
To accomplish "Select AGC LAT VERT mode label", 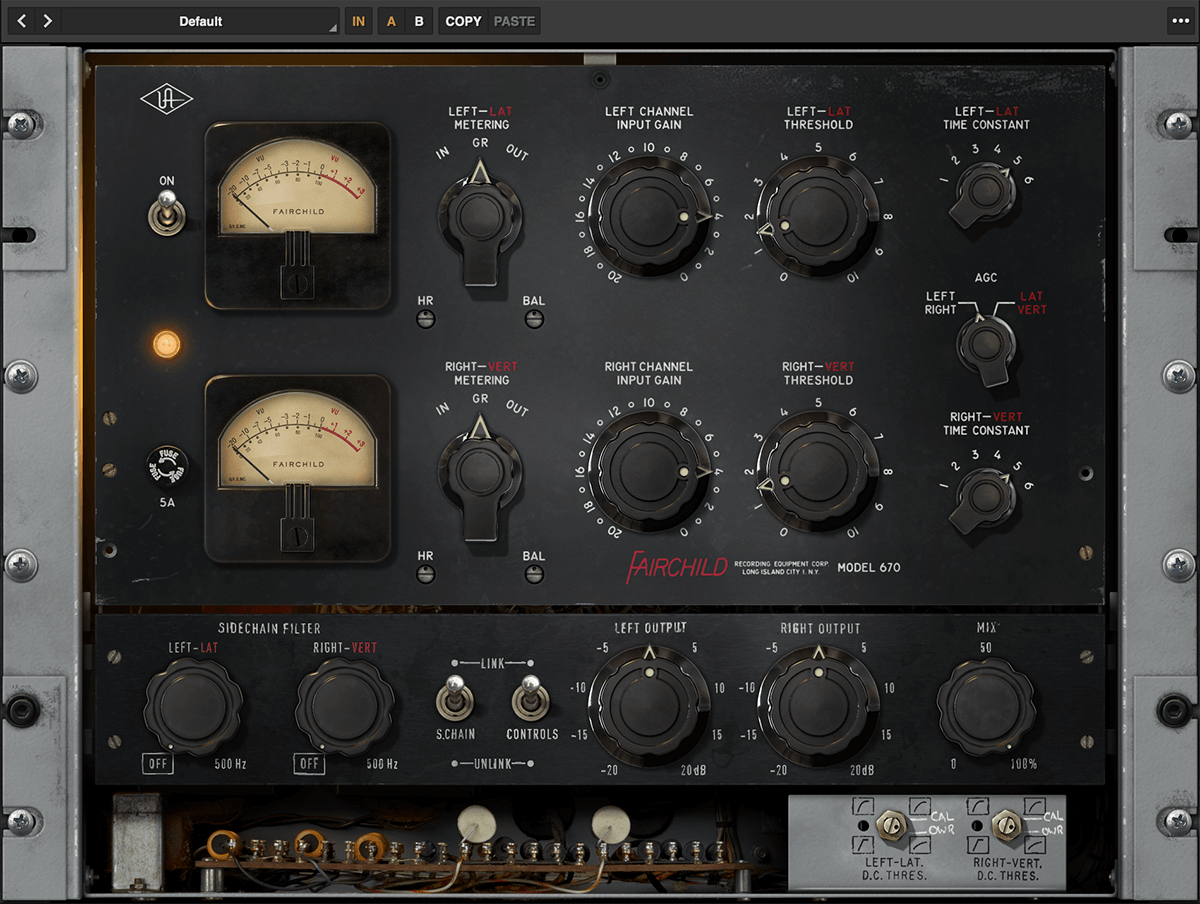I will click(x=1033, y=303).
